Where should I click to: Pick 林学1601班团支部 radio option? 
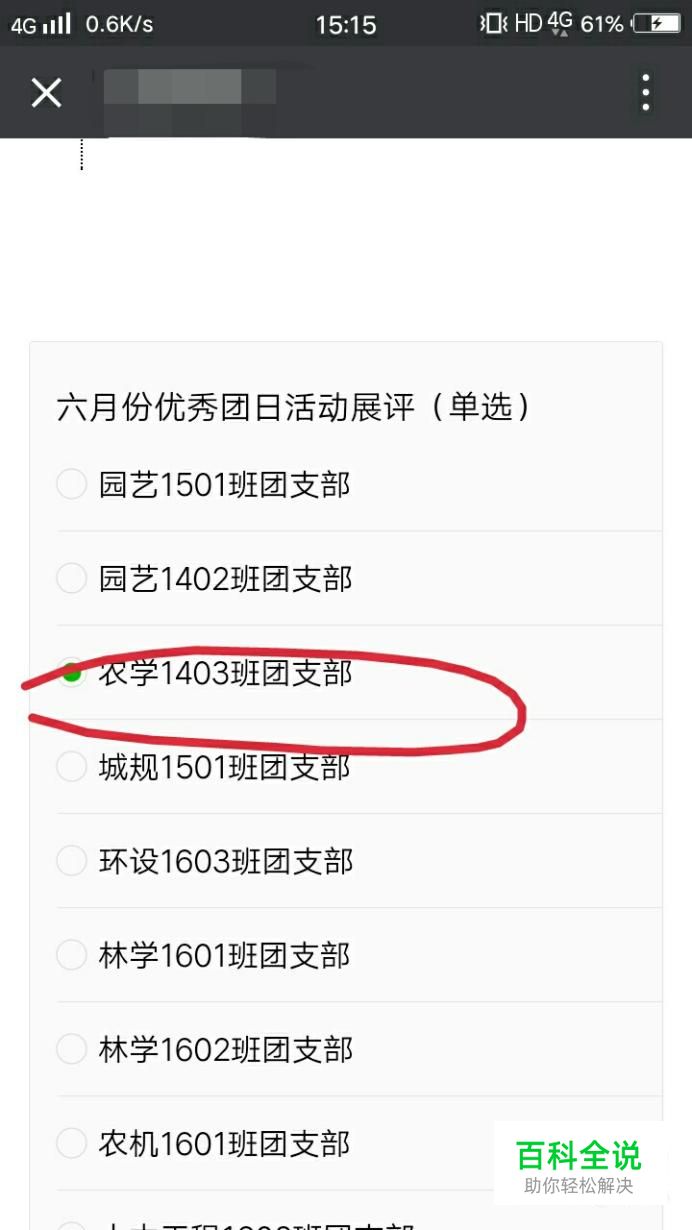point(71,955)
